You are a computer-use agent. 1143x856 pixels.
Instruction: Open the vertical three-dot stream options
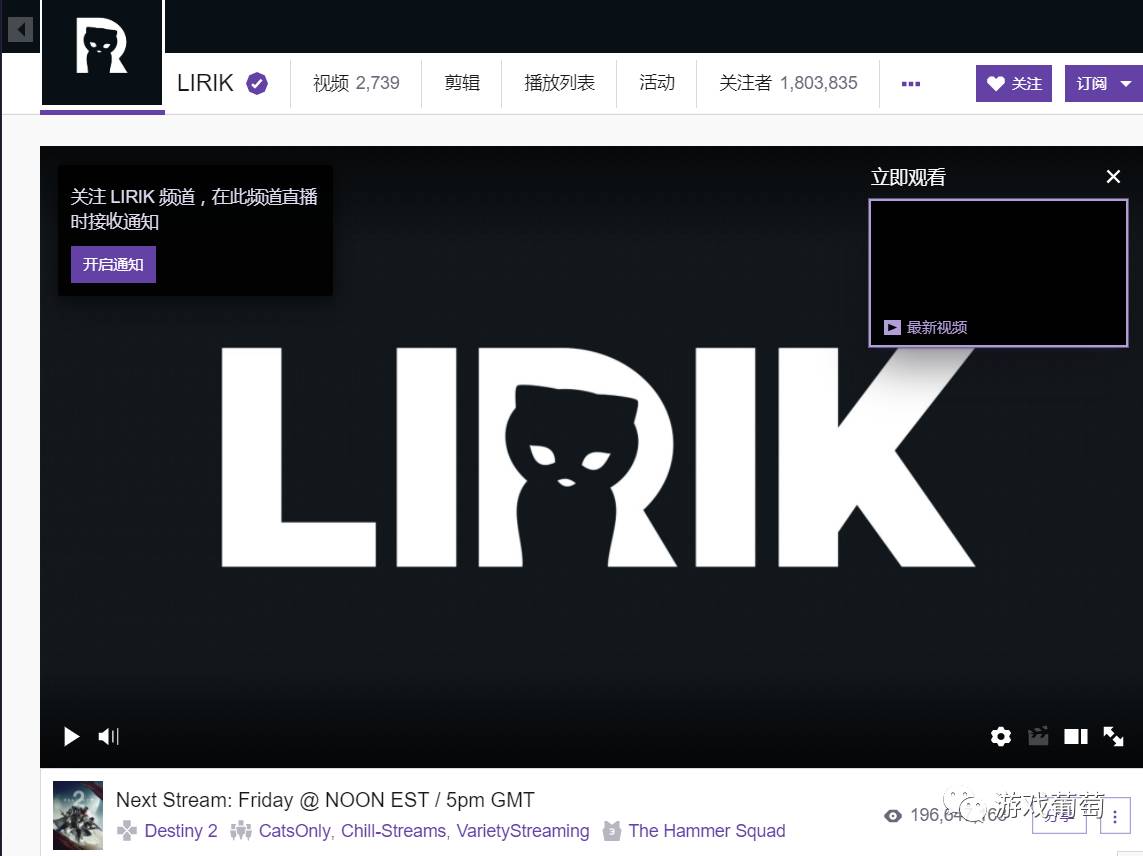(x=1115, y=817)
